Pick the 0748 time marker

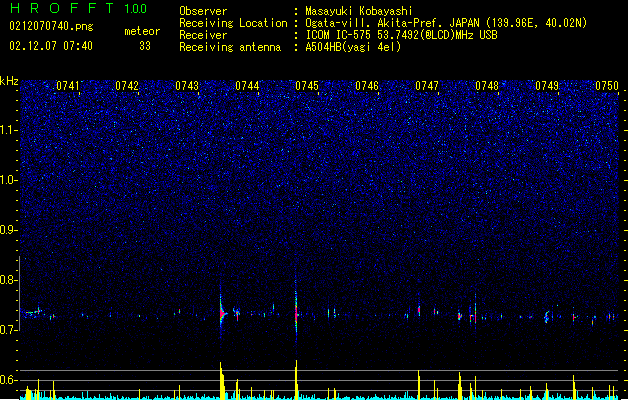[x=487, y=86]
